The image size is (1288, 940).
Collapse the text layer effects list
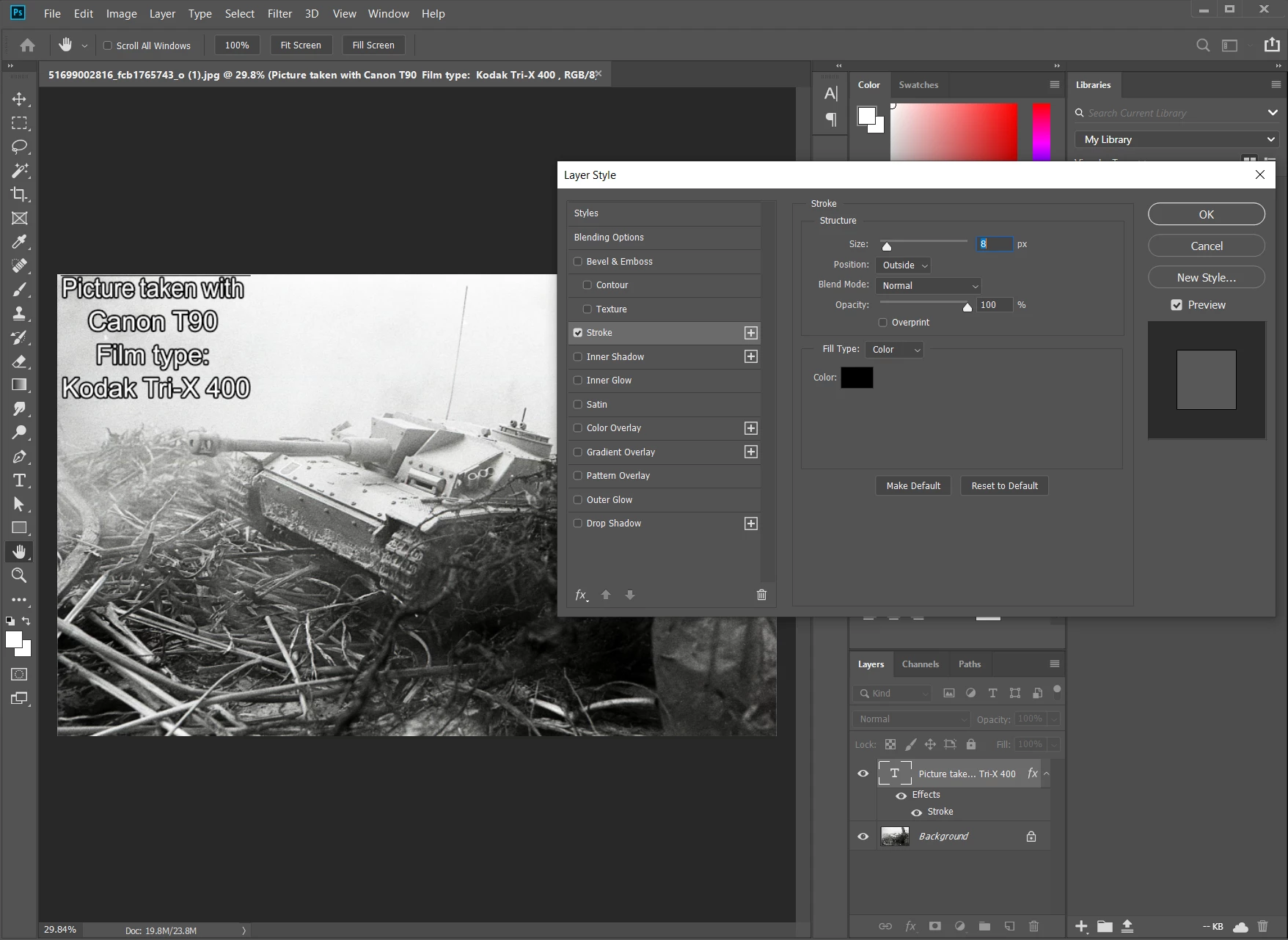click(1047, 774)
